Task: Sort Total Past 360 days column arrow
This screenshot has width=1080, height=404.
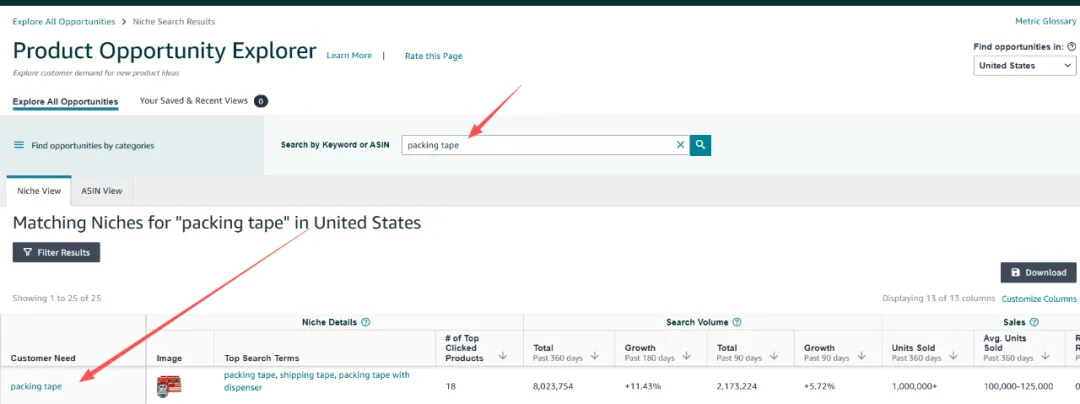Action: point(595,354)
